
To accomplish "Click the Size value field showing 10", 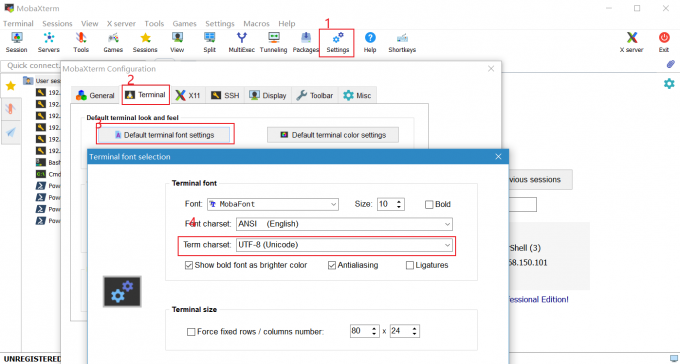I will tap(386, 204).
